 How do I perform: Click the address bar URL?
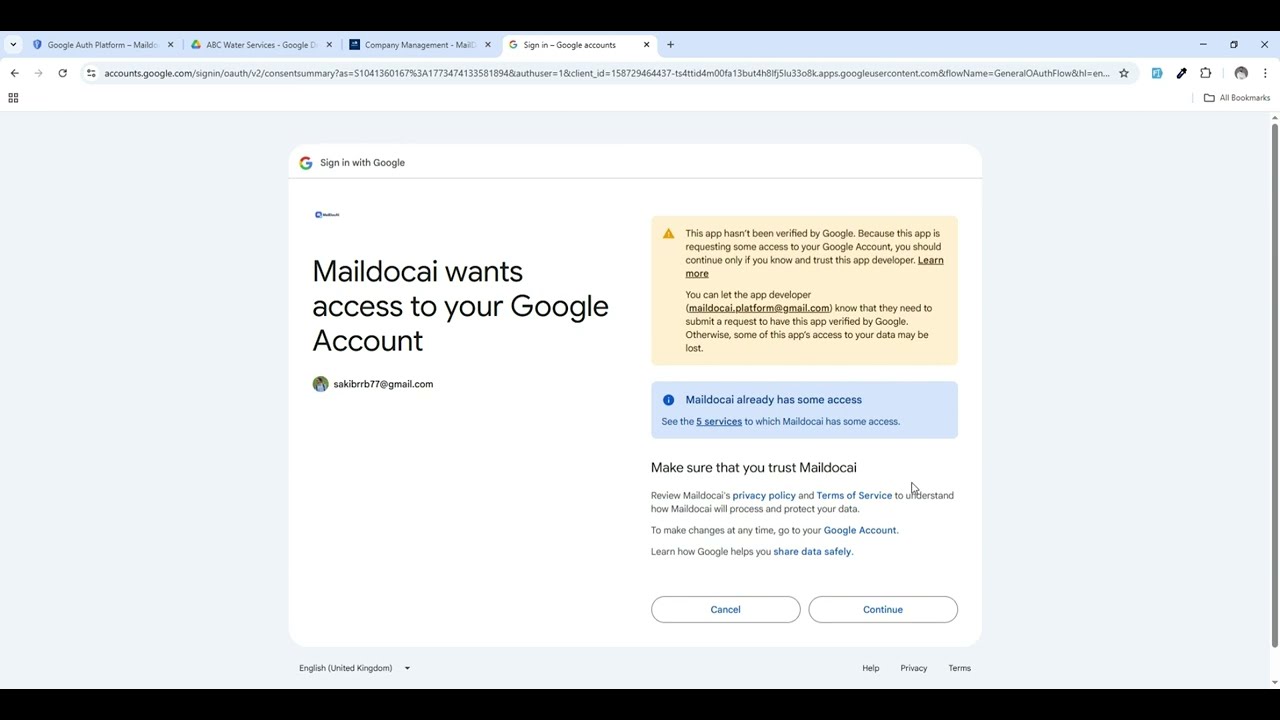tap(606, 73)
